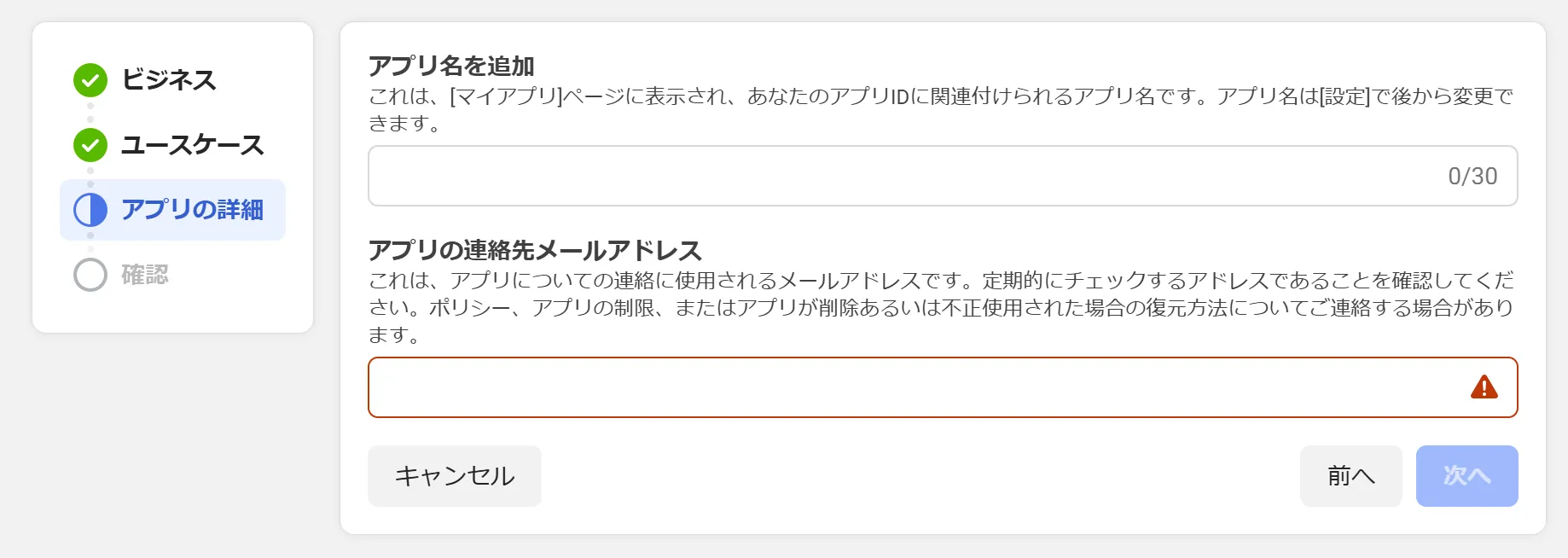Click the half-filled progress icon beside アプリの詳細
This screenshot has height=558, width=1568.
click(x=90, y=210)
